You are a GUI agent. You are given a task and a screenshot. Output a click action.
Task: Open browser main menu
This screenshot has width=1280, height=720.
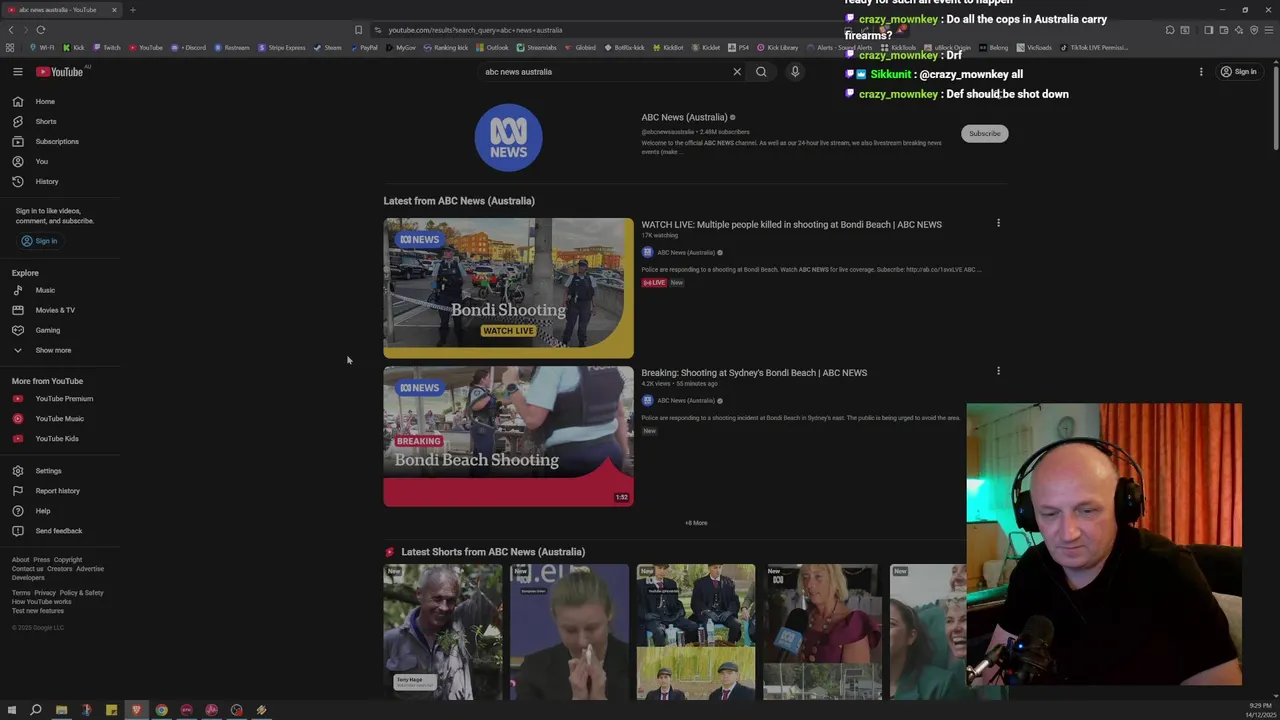(x=1269, y=30)
